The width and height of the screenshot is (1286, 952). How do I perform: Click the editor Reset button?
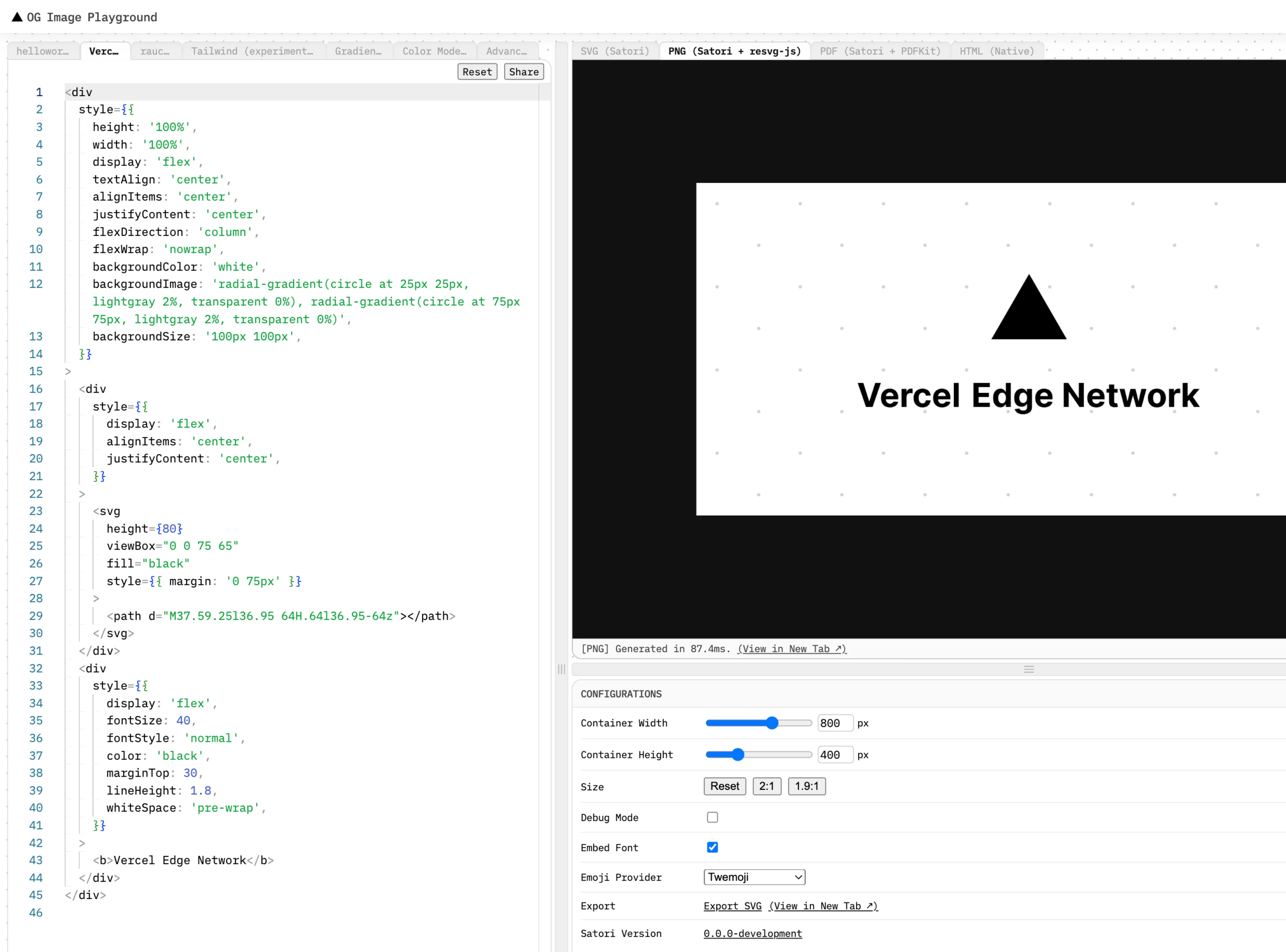[477, 71]
